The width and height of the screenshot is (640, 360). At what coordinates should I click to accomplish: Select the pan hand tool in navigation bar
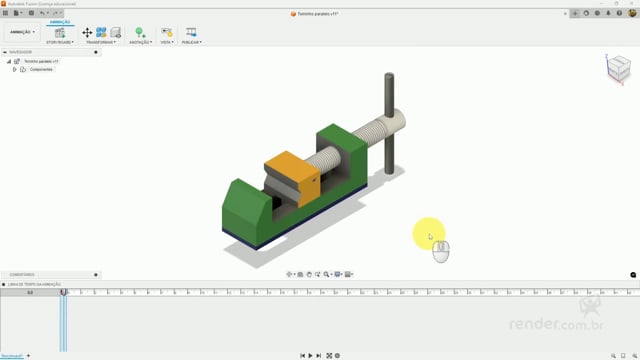[309, 274]
